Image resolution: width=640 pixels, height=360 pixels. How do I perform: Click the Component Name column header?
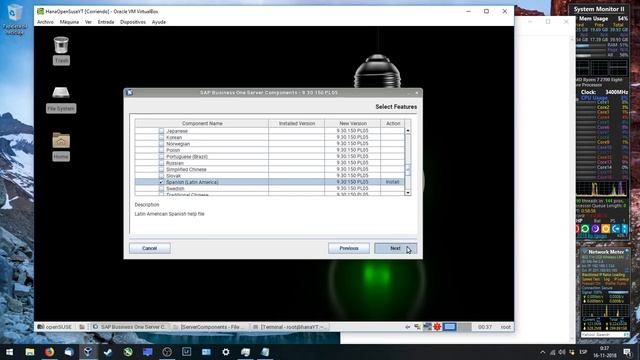click(x=202, y=123)
